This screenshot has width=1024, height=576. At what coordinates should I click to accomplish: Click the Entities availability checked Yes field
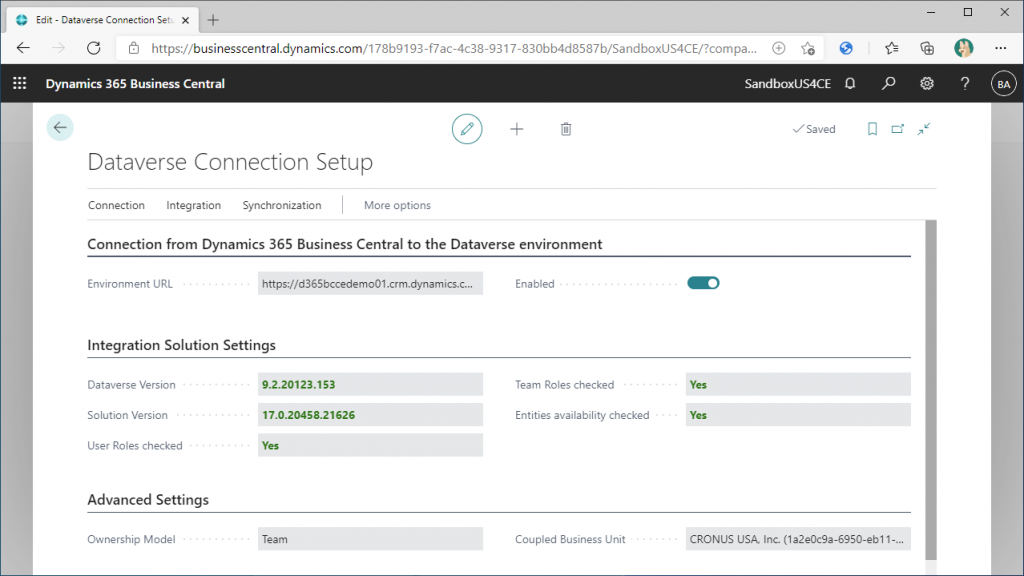[x=798, y=415]
